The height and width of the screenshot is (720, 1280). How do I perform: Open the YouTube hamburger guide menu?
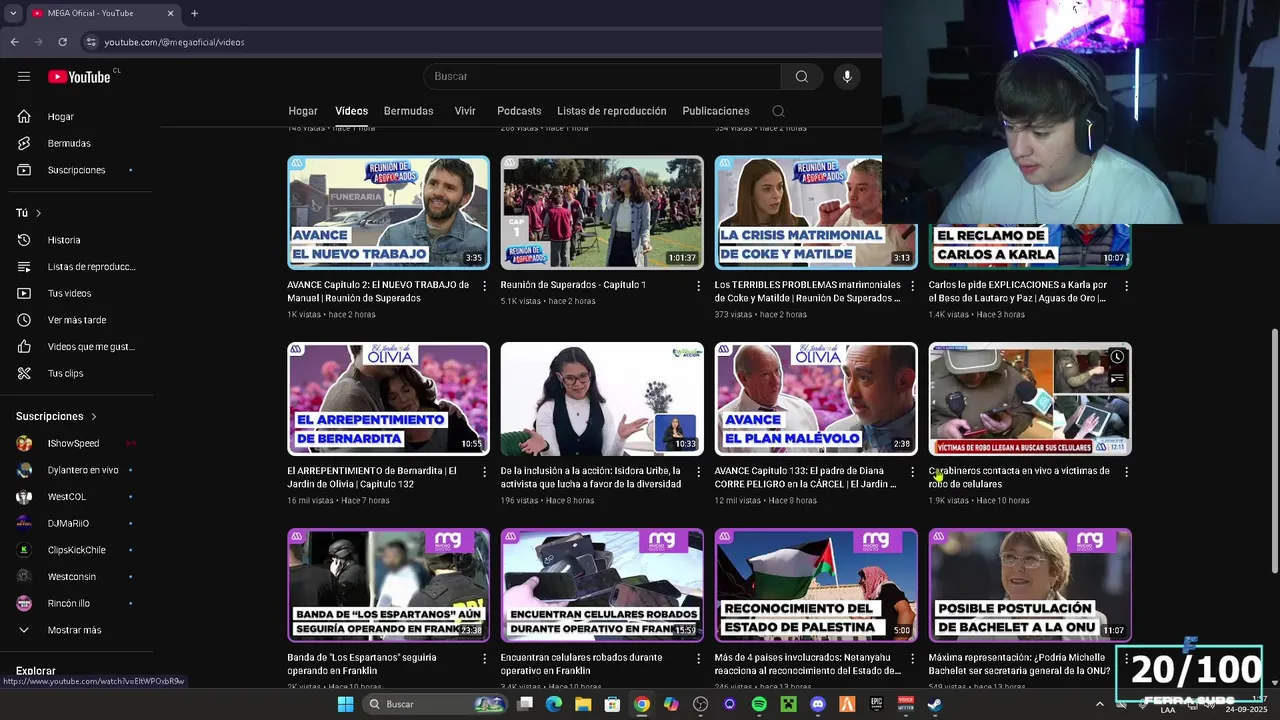pos(24,76)
